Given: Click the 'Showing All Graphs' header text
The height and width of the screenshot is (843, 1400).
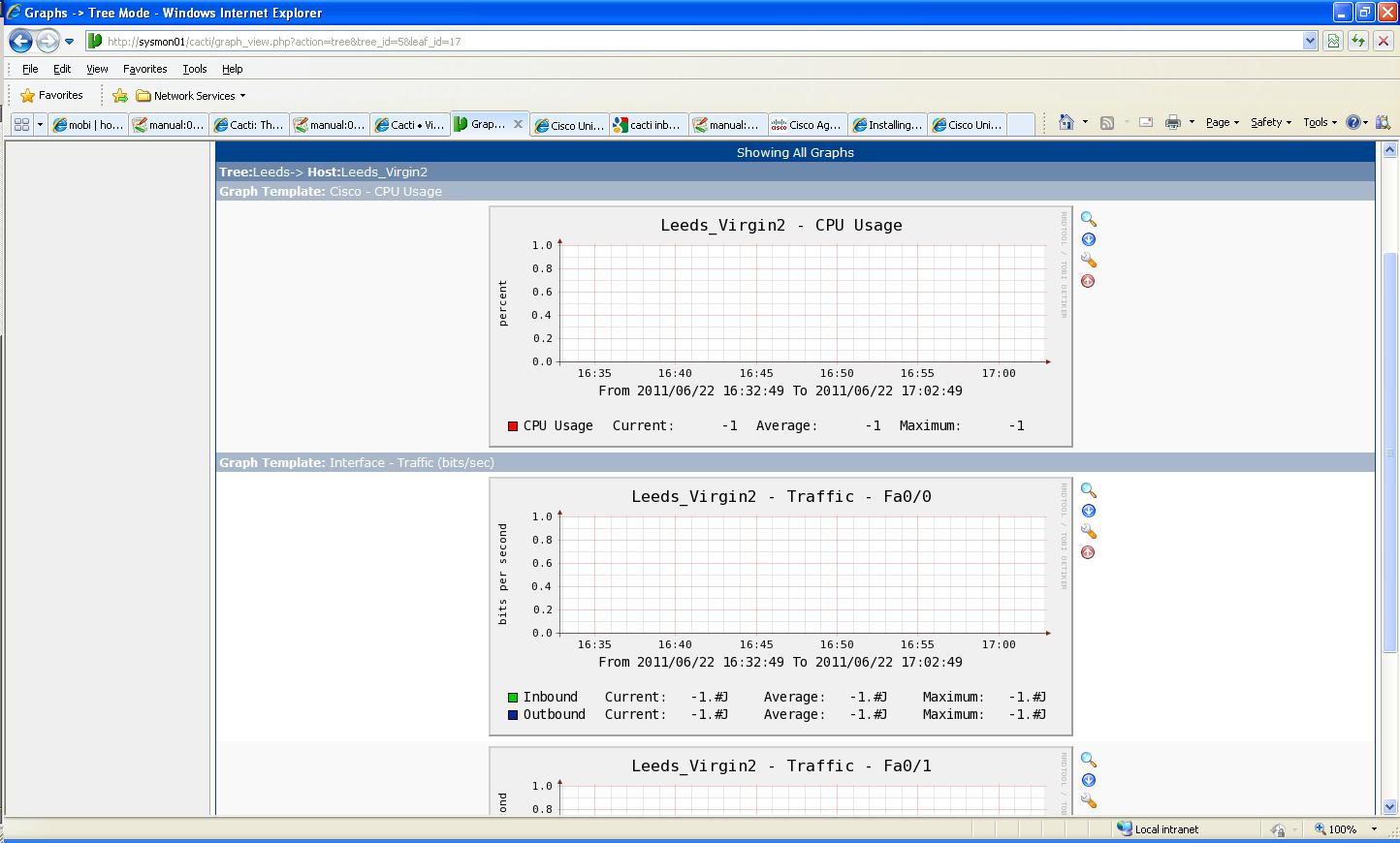Looking at the screenshot, I should pos(795,152).
